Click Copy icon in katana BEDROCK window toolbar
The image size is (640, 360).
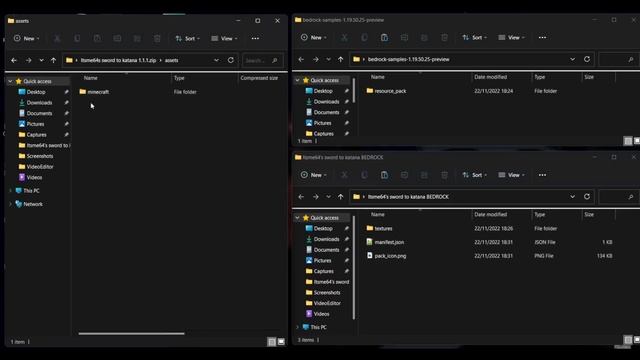(x=364, y=175)
